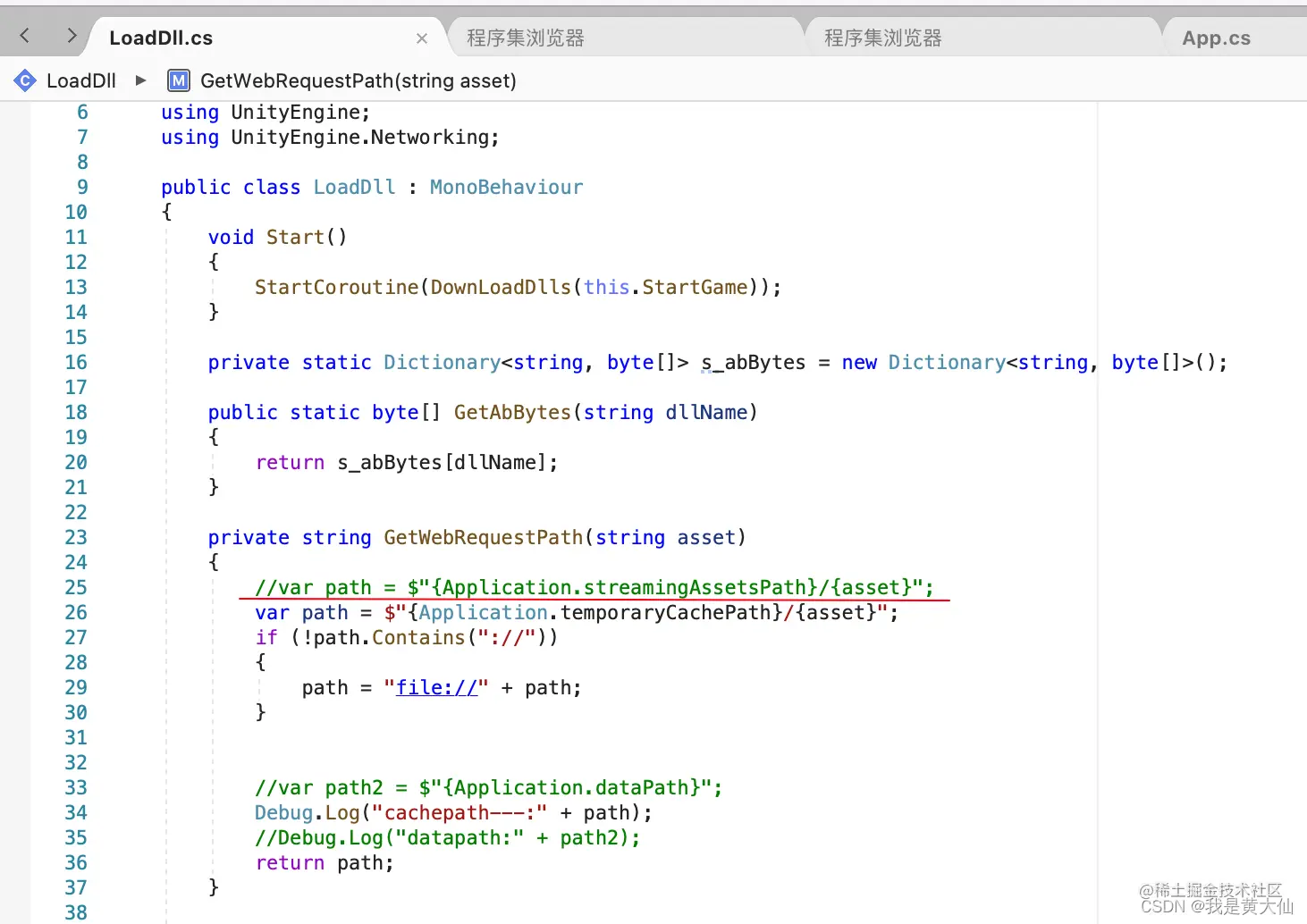Navigate forward with the right arrow
The image size is (1307, 924).
[72, 36]
